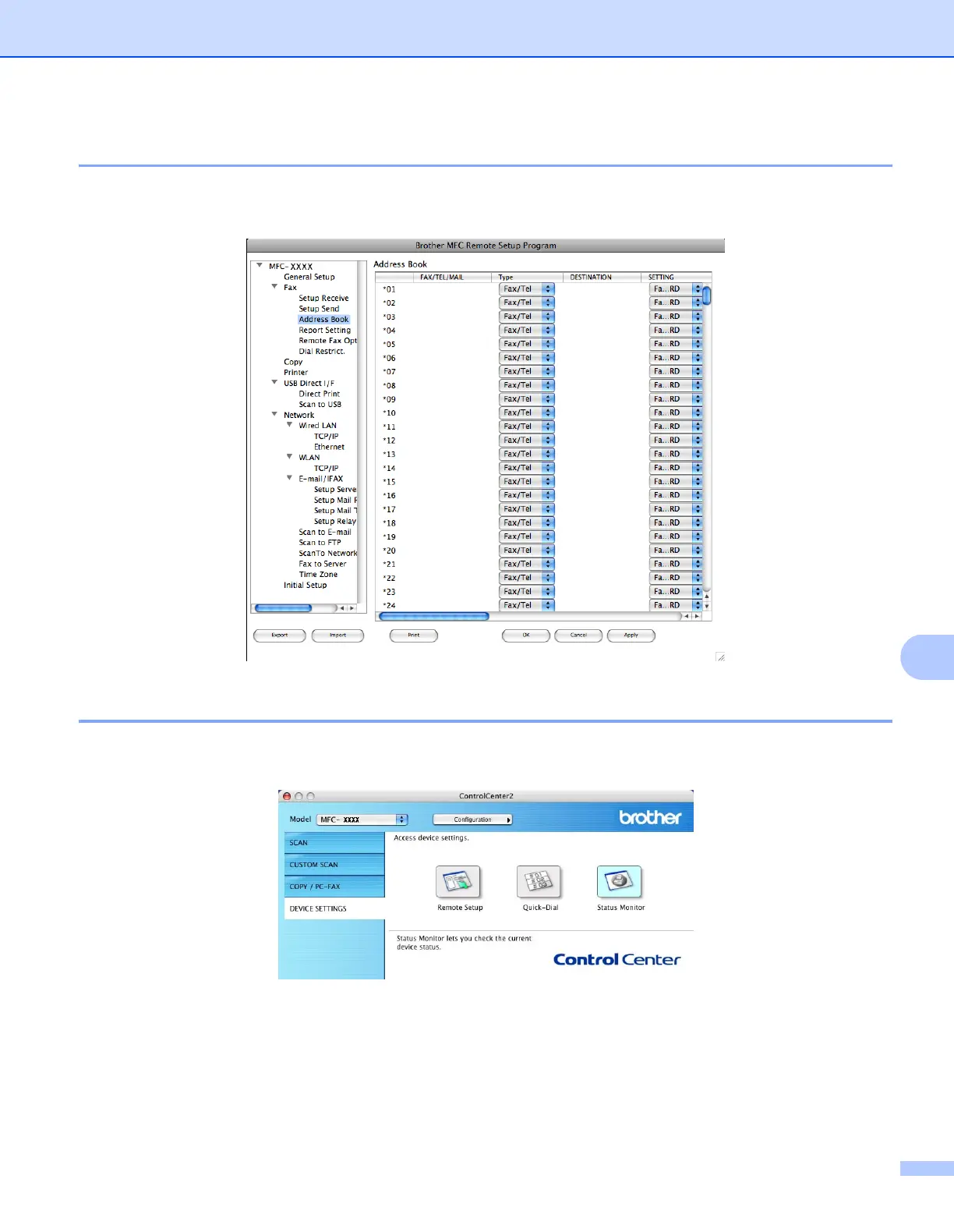The image size is (954, 1232).
Task: Select Setup Send in the tree
Action: coord(319,309)
